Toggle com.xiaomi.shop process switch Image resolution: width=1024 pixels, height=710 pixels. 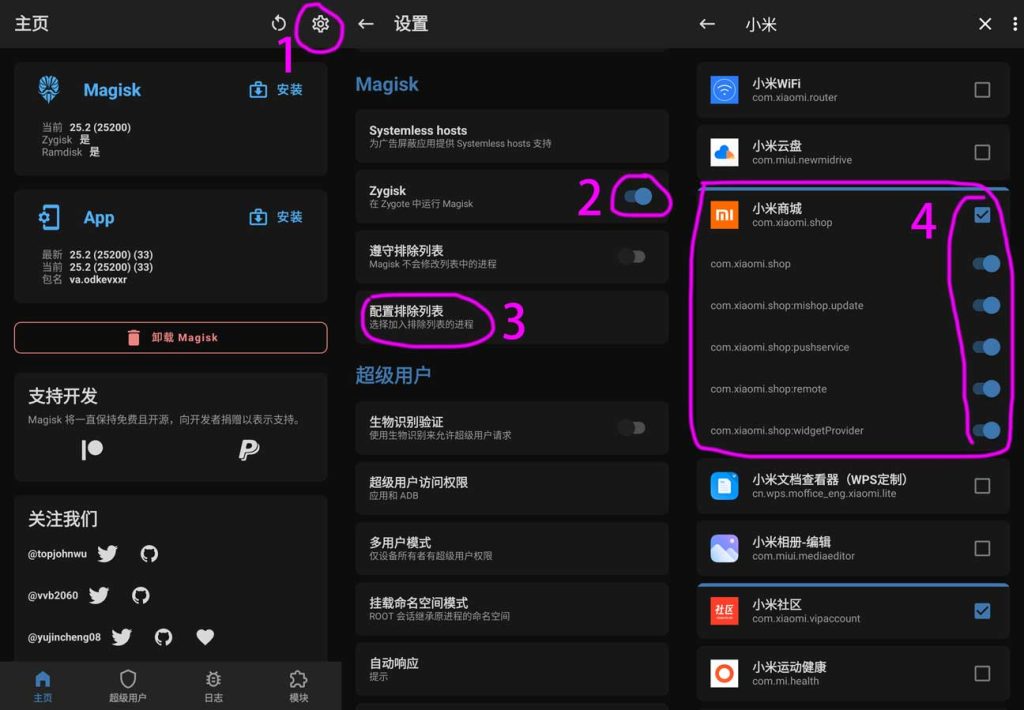[986, 263]
